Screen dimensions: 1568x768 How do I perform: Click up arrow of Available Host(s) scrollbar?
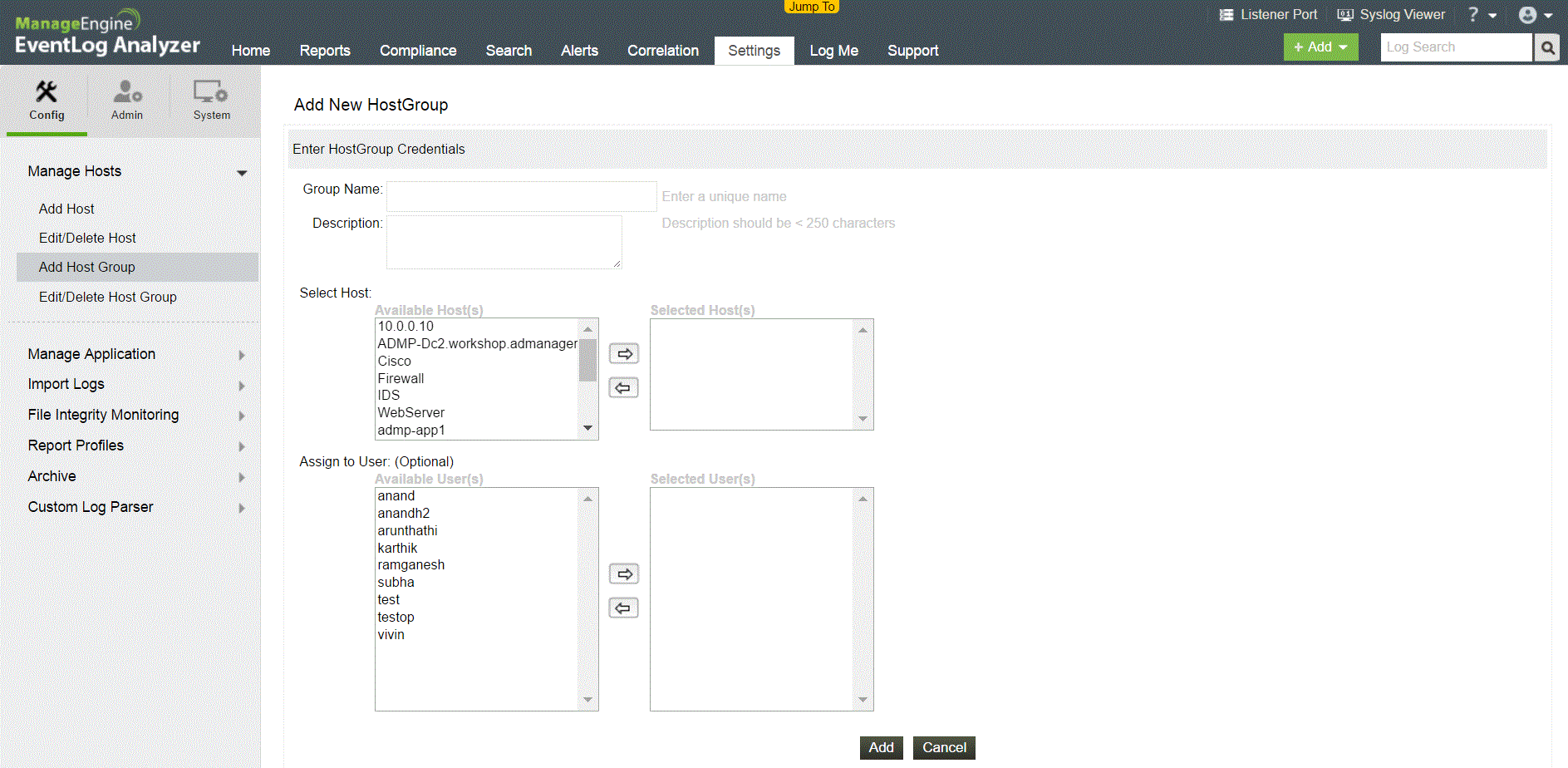pos(587,329)
